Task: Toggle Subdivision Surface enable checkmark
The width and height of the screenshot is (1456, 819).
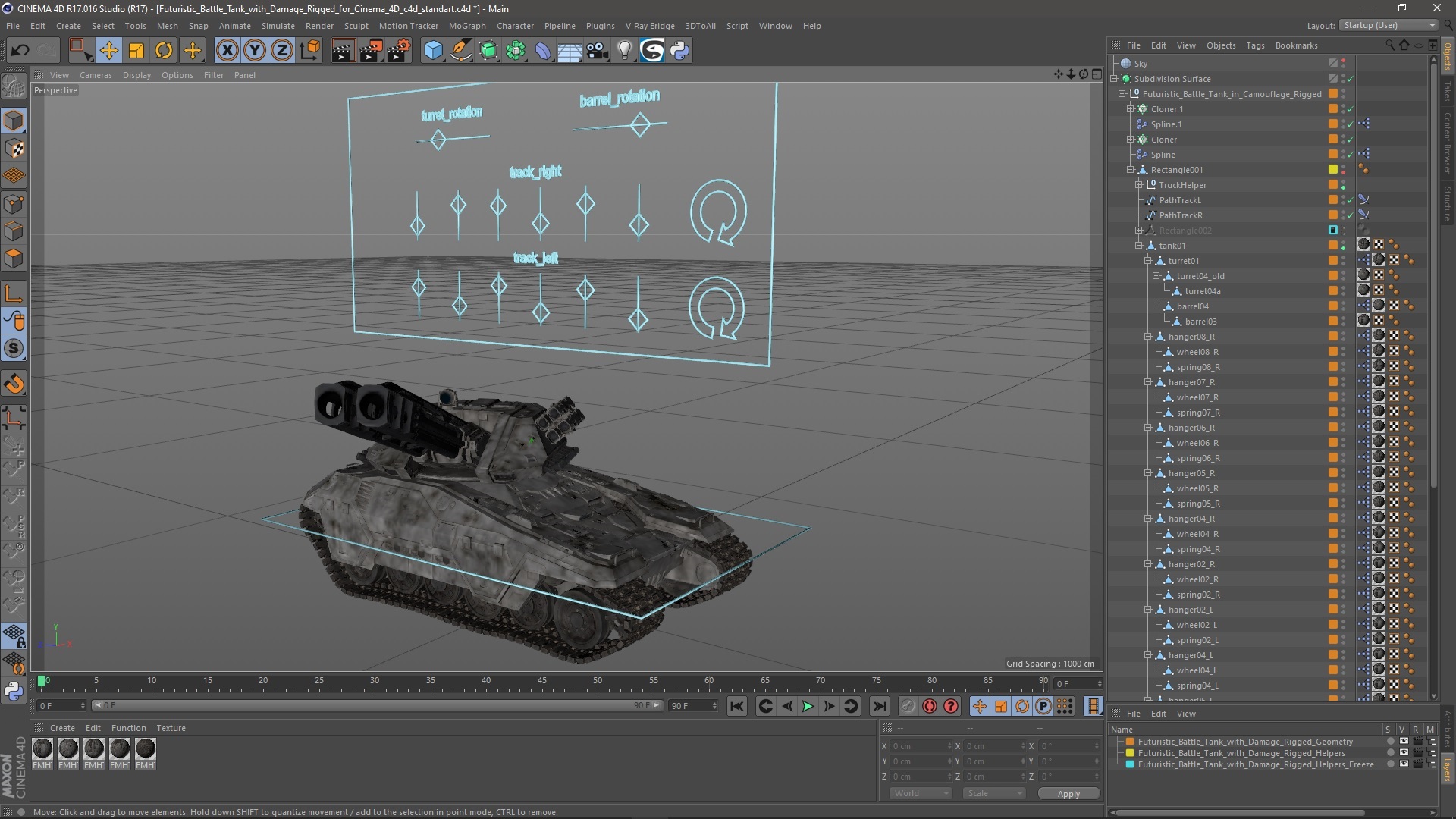Action: pos(1351,79)
